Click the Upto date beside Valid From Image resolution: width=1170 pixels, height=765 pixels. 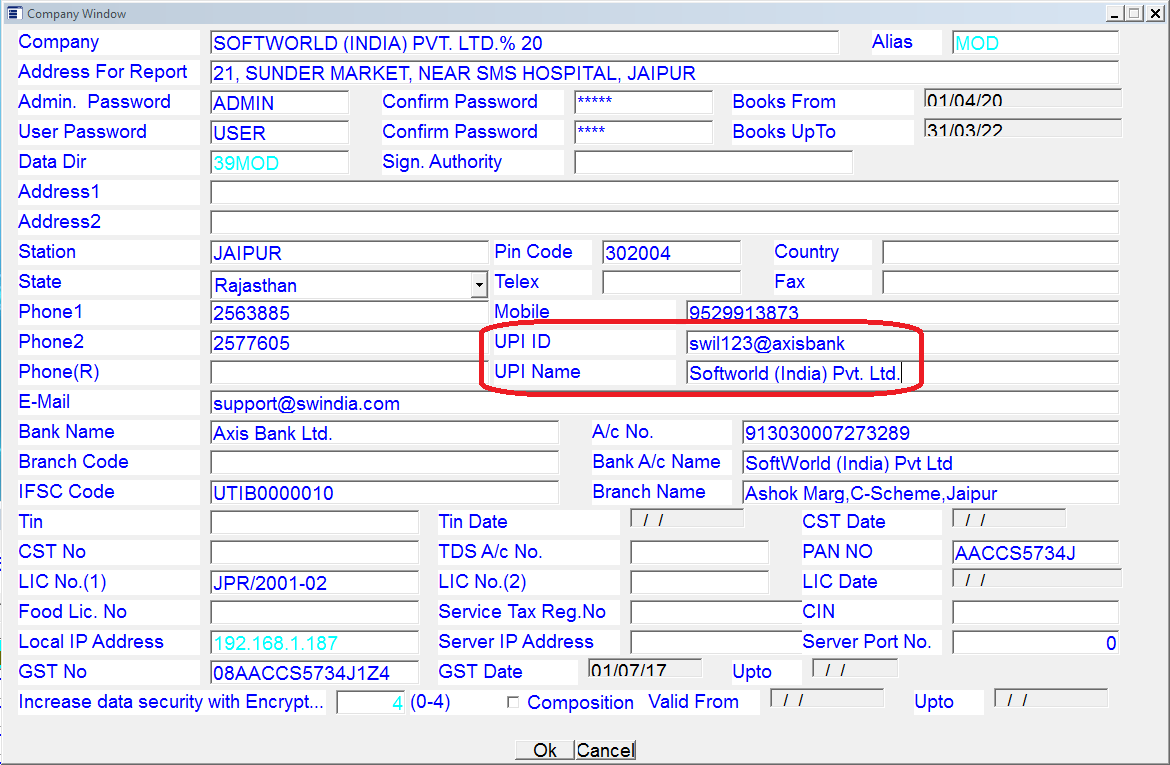1051,699
